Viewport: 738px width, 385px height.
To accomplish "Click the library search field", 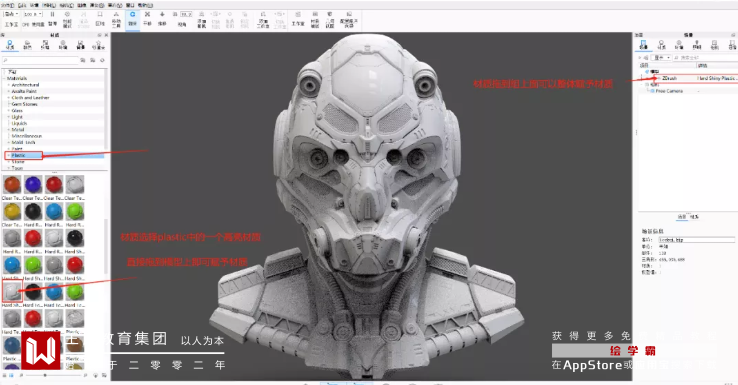I will coord(40,60).
